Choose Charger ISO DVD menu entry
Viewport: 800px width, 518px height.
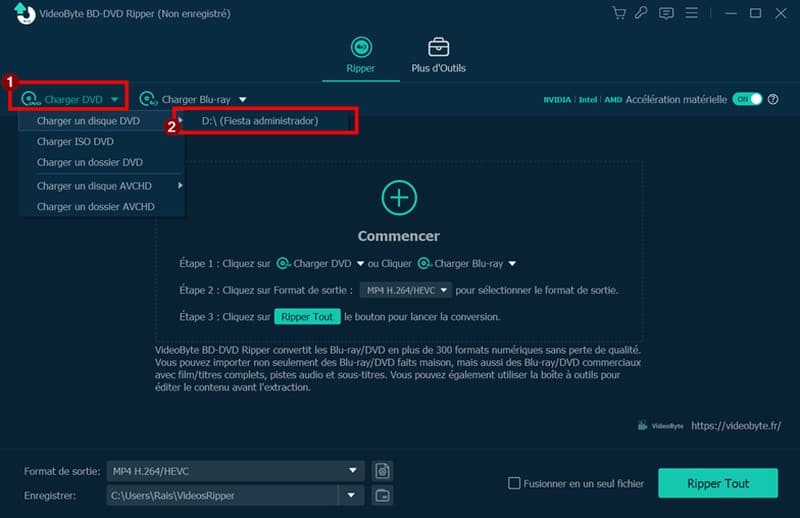75,142
